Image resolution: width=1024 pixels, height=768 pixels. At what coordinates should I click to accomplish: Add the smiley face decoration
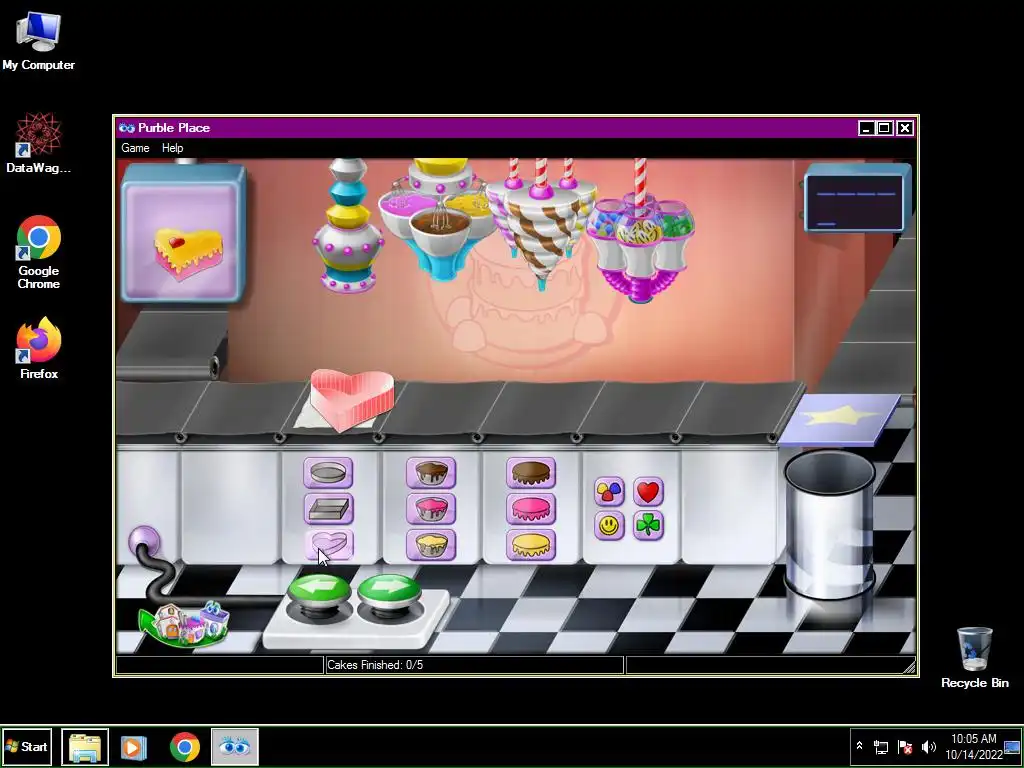pyautogui.click(x=609, y=525)
